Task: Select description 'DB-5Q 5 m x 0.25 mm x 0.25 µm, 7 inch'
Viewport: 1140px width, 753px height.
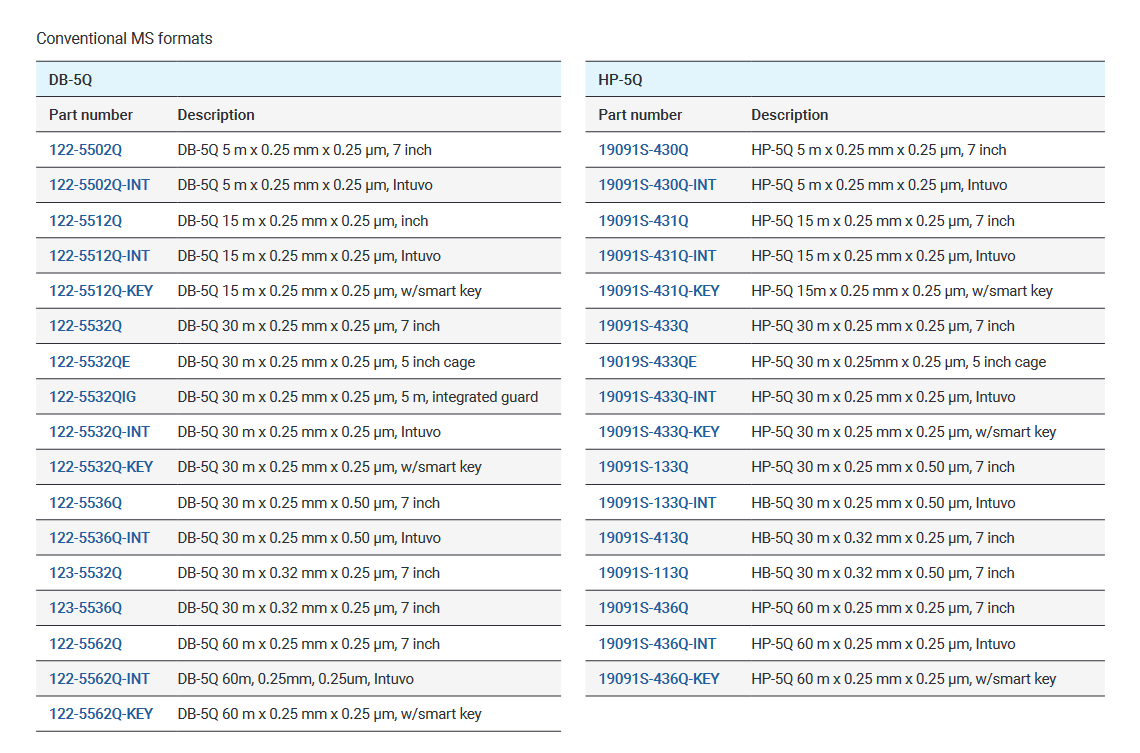Action: point(305,150)
